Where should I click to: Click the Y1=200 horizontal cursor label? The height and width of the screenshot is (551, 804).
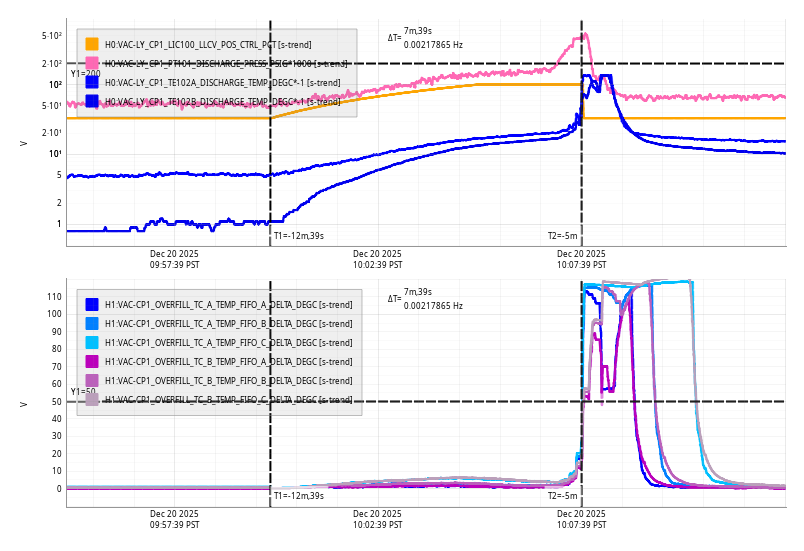point(85,74)
